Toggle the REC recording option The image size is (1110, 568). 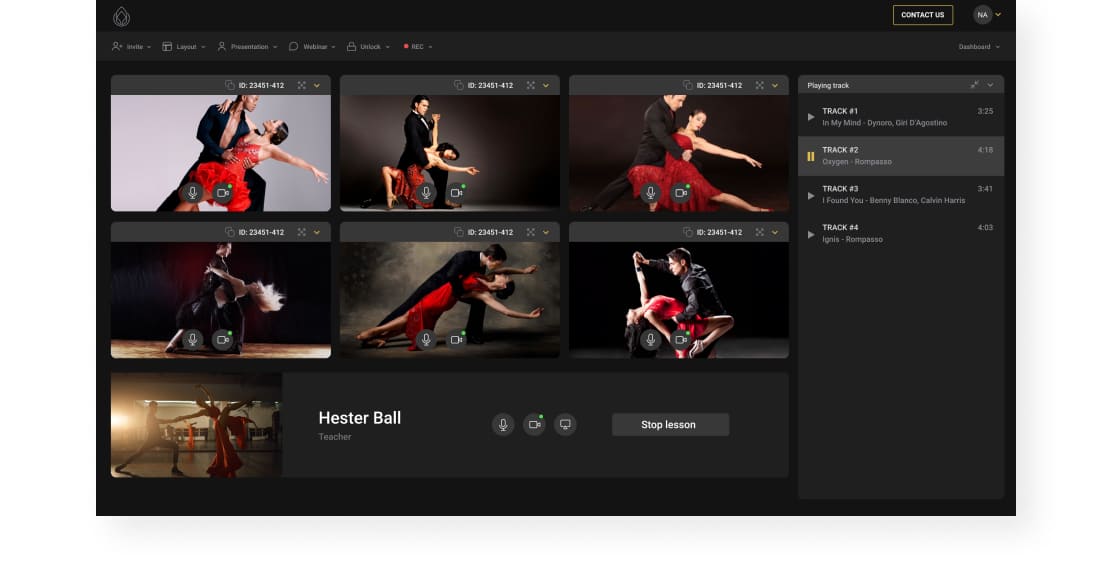(x=417, y=47)
